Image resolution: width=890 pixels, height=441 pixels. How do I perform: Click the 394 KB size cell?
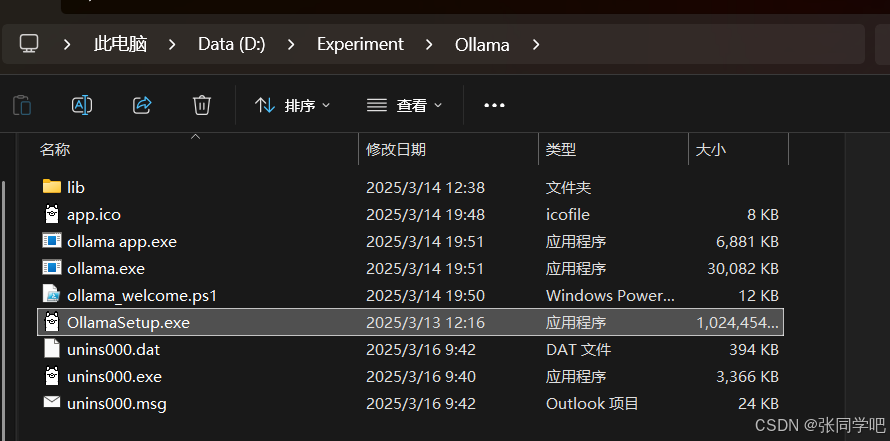754,350
